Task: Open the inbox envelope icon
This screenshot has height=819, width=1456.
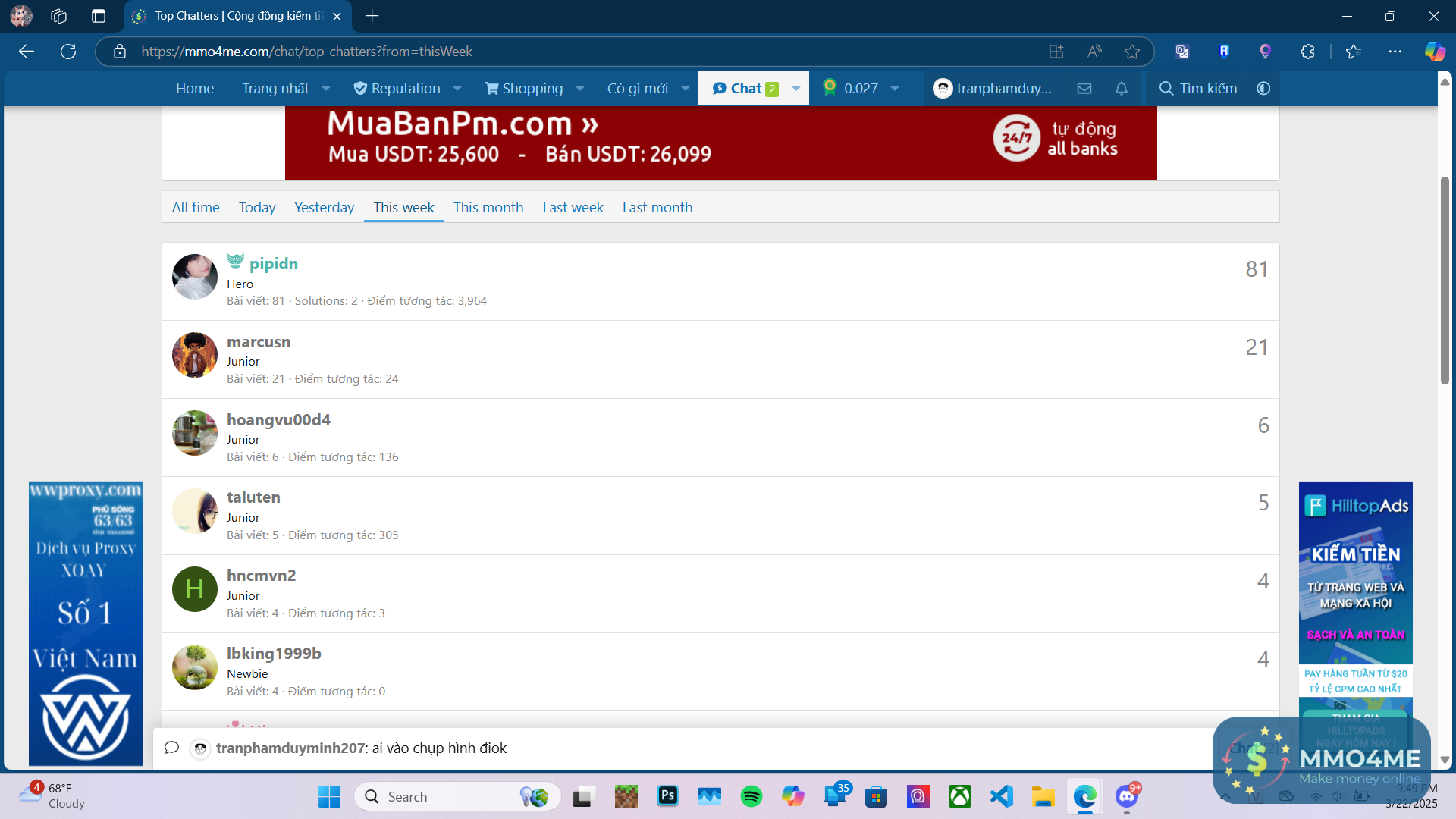Action: pyautogui.click(x=1084, y=89)
